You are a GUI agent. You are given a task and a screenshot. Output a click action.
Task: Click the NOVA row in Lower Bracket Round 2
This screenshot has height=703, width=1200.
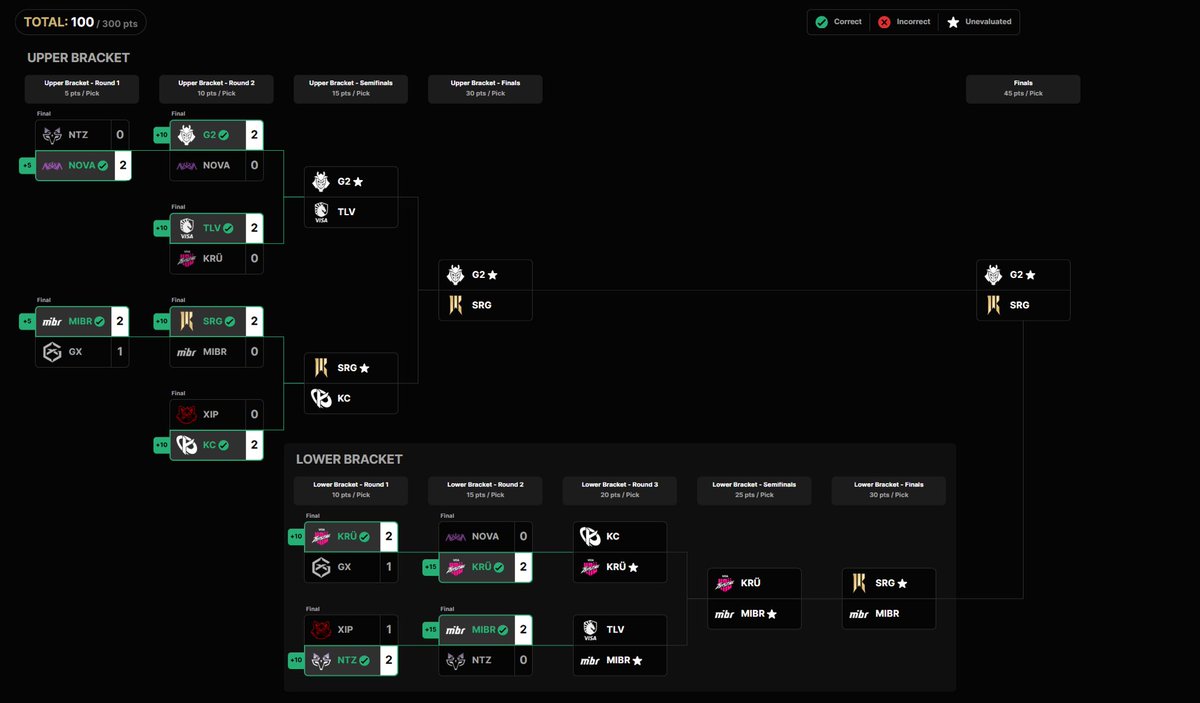point(485,537)
